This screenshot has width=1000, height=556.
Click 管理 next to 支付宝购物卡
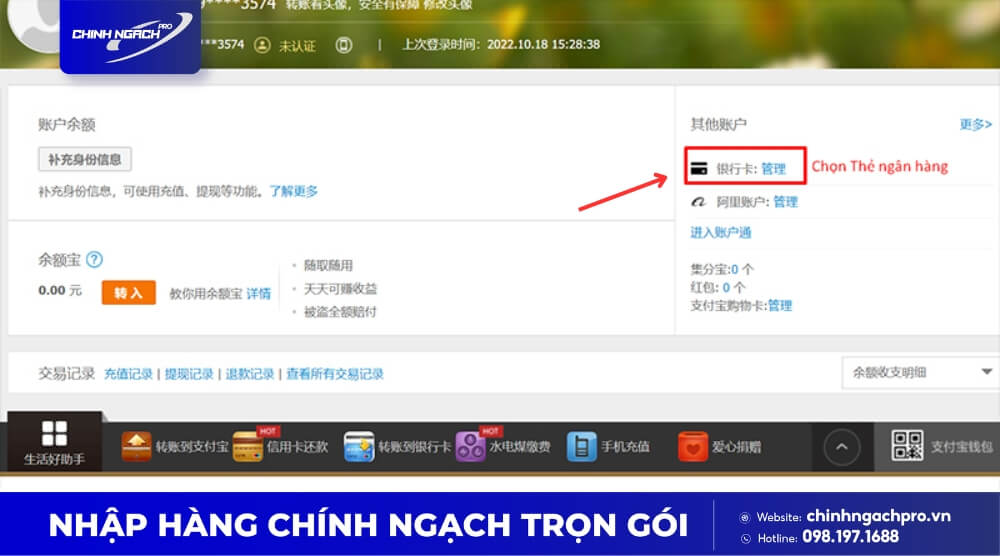click(779, 305)
